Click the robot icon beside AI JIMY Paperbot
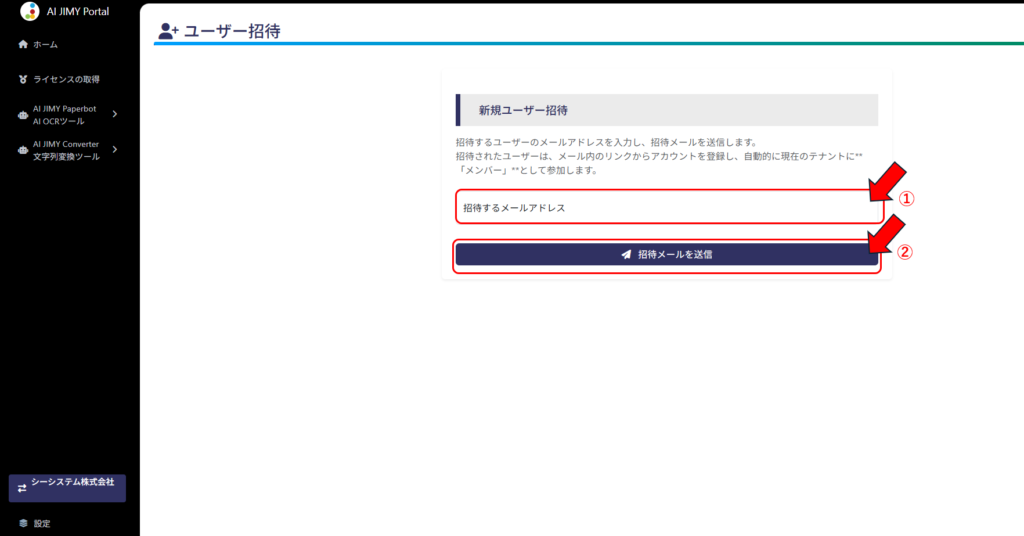 tap(23, 115)
